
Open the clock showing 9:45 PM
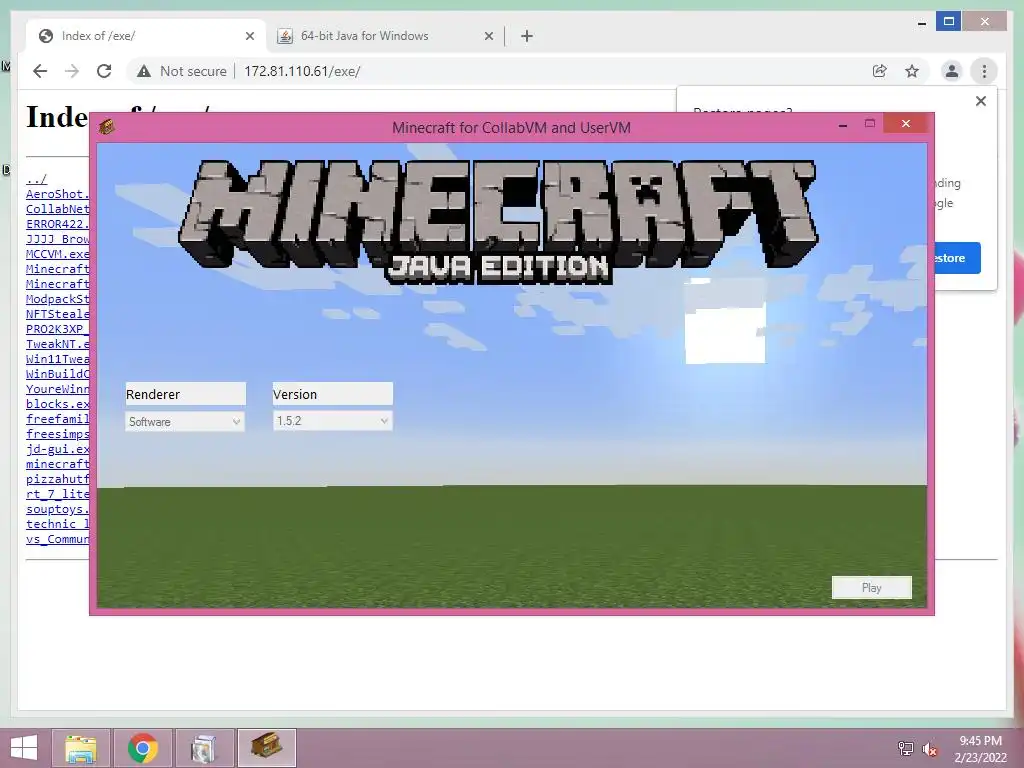point(980,749)
